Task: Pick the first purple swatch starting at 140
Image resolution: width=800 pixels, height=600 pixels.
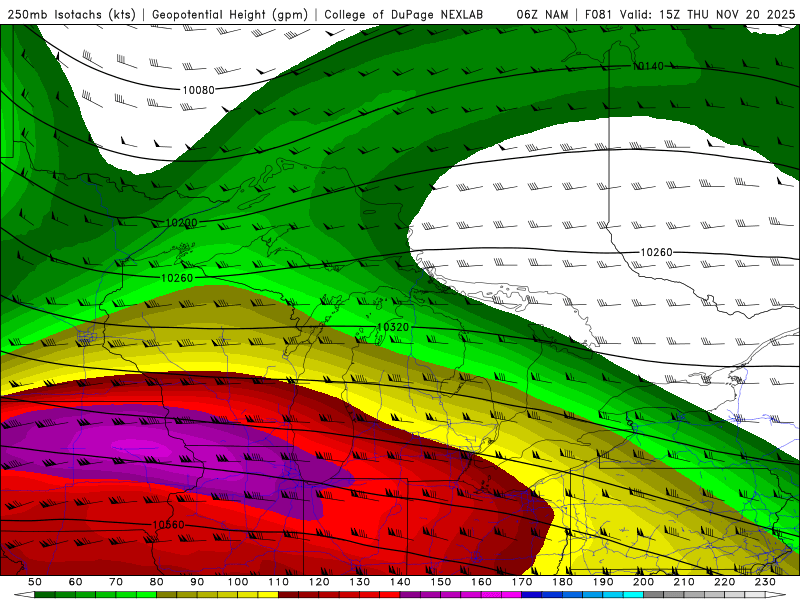Action: point(410,595)
